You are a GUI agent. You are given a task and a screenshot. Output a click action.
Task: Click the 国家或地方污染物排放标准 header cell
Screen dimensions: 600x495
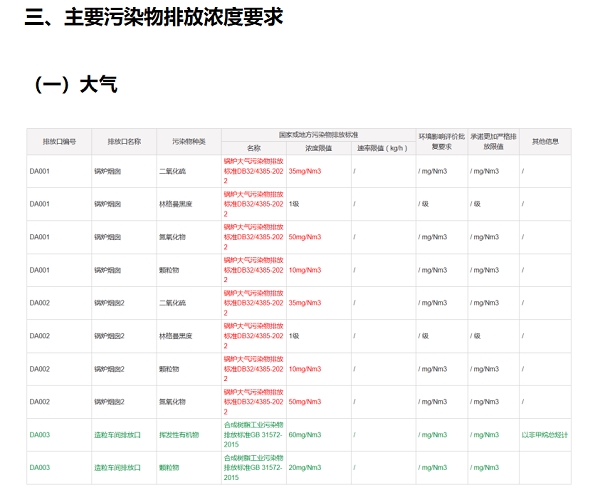click(318, 134)
